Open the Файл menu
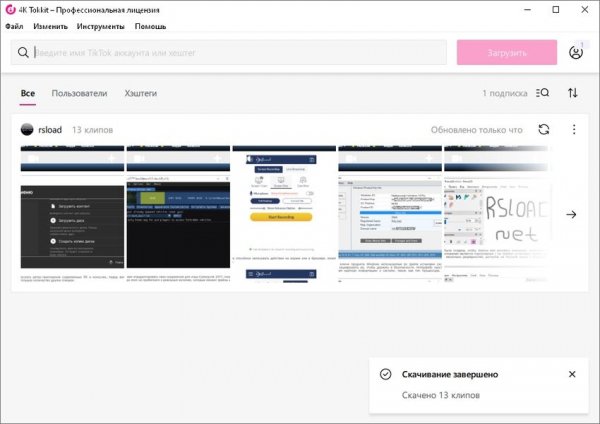Image resolution: width=600 pixels, height=424 pixels. pos(14,26)
